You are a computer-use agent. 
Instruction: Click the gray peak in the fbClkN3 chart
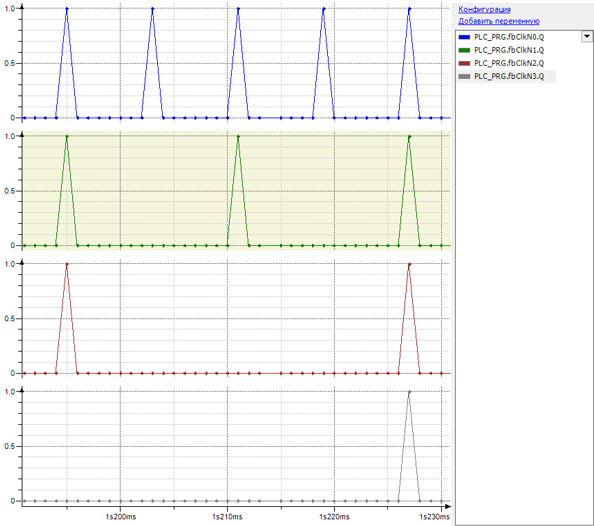click(x=409, y=392)
